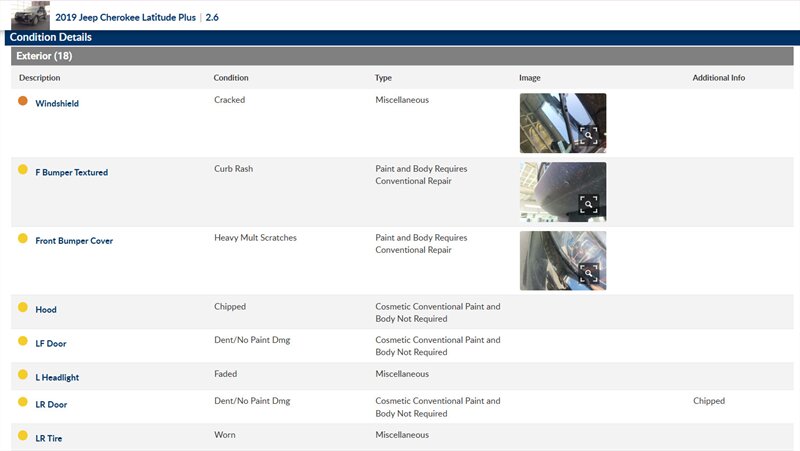Open the LR Door item link
The height and width of the screenshot is (451, 800).
[51, 405]
